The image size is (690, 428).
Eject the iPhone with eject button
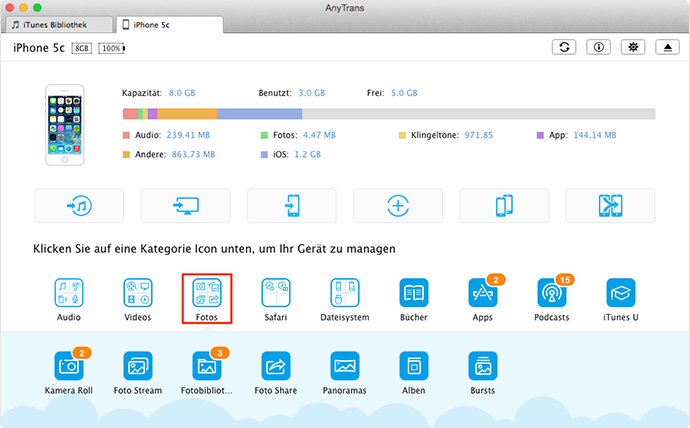668,47
